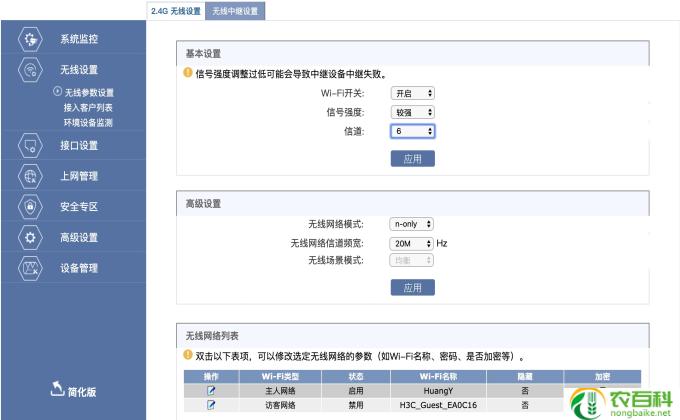The width and height of the screenshot is (680, 420).
Task: Click the 上网管理 globe icon
Action: coord(31,176)
